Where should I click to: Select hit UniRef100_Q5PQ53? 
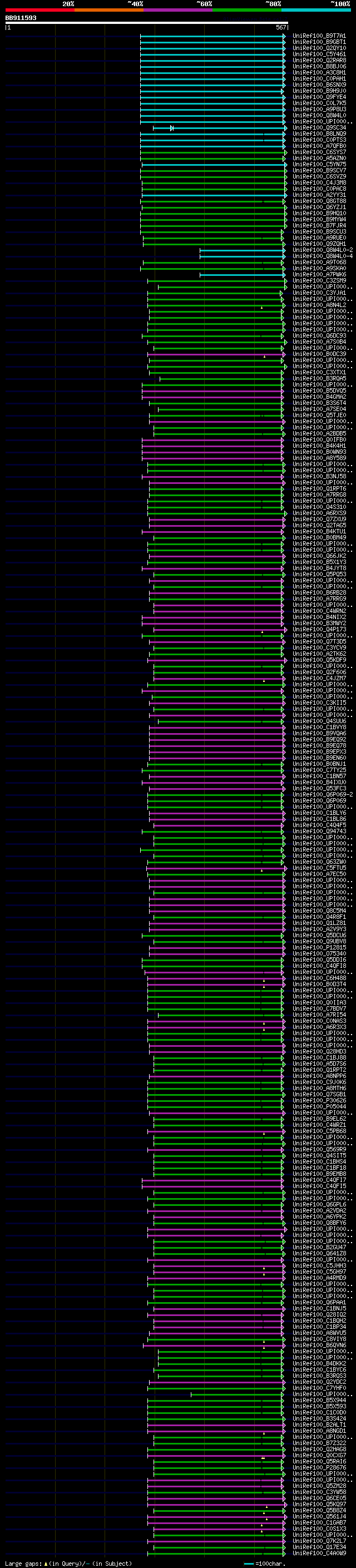[x=319, y=574]
